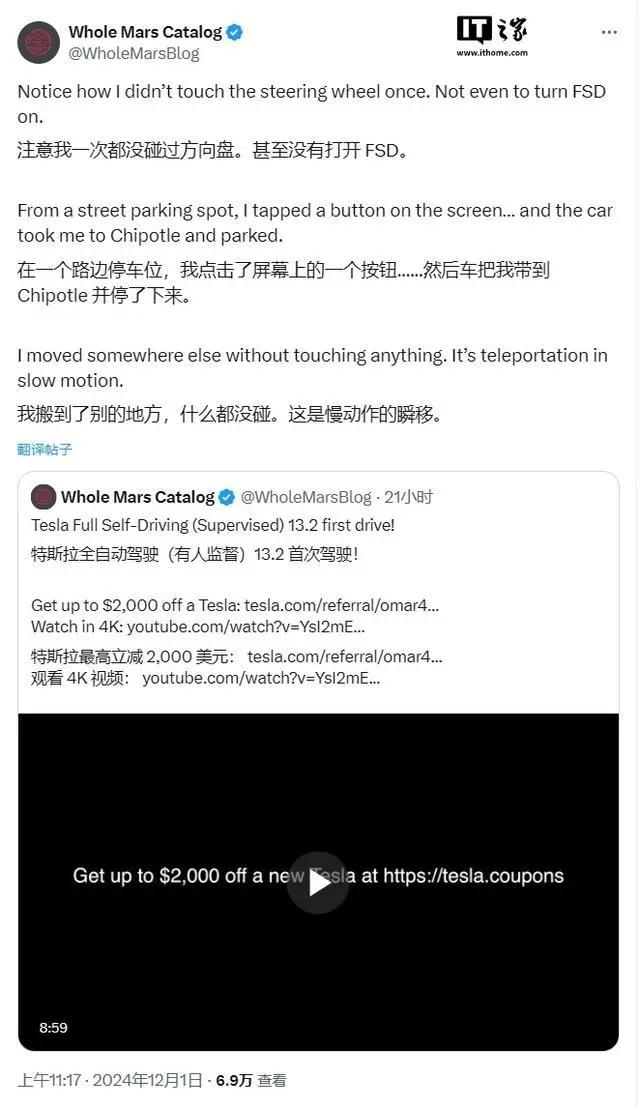Click the verified badge in quoted tweet

[226, 497]
